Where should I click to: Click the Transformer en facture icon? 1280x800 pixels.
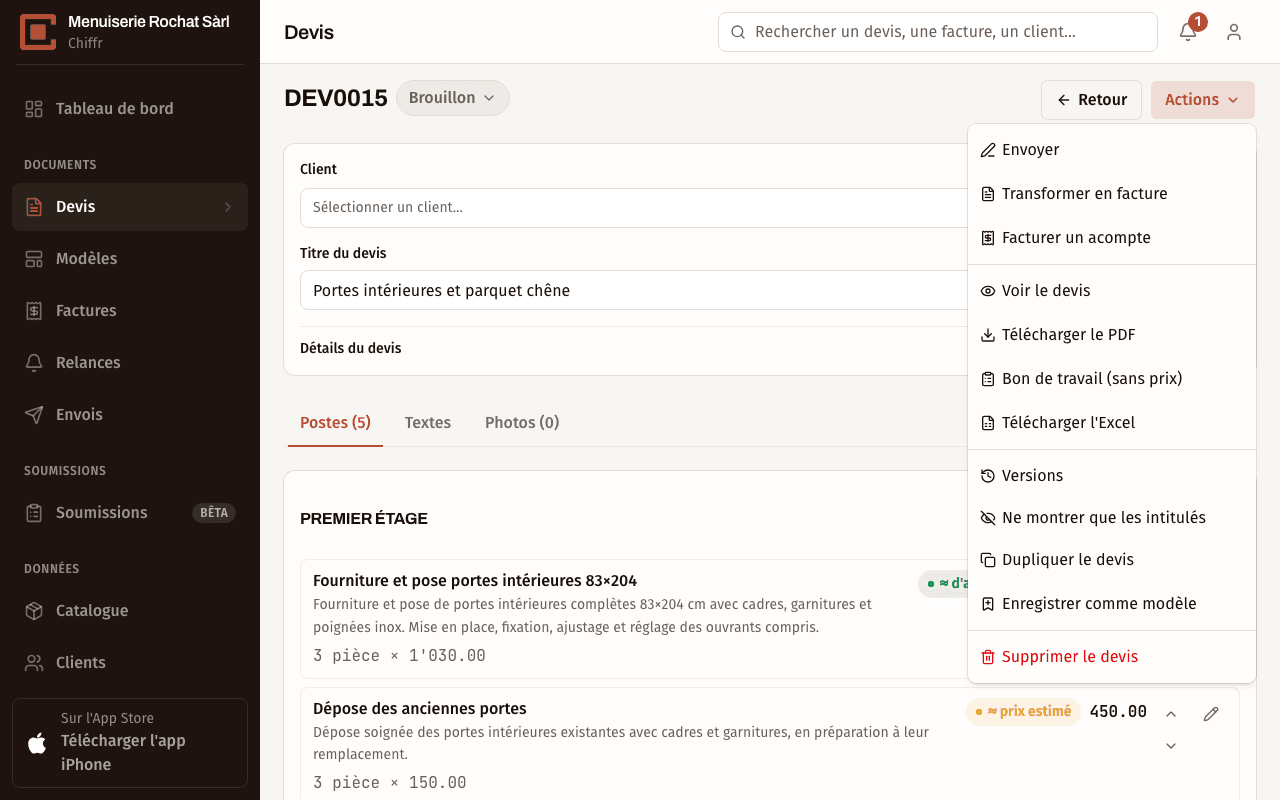(988, 194)
